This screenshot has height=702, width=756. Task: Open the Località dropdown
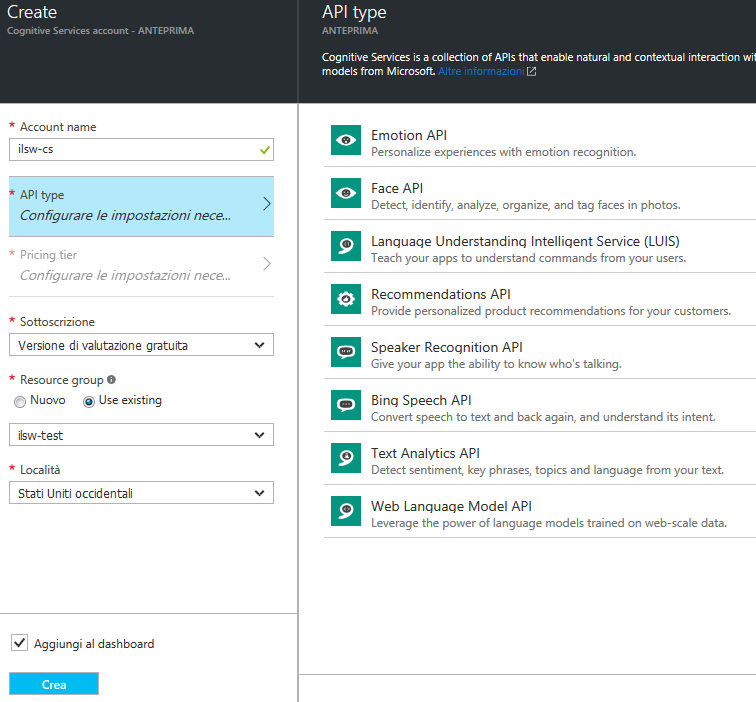click(x=141, y=493)
